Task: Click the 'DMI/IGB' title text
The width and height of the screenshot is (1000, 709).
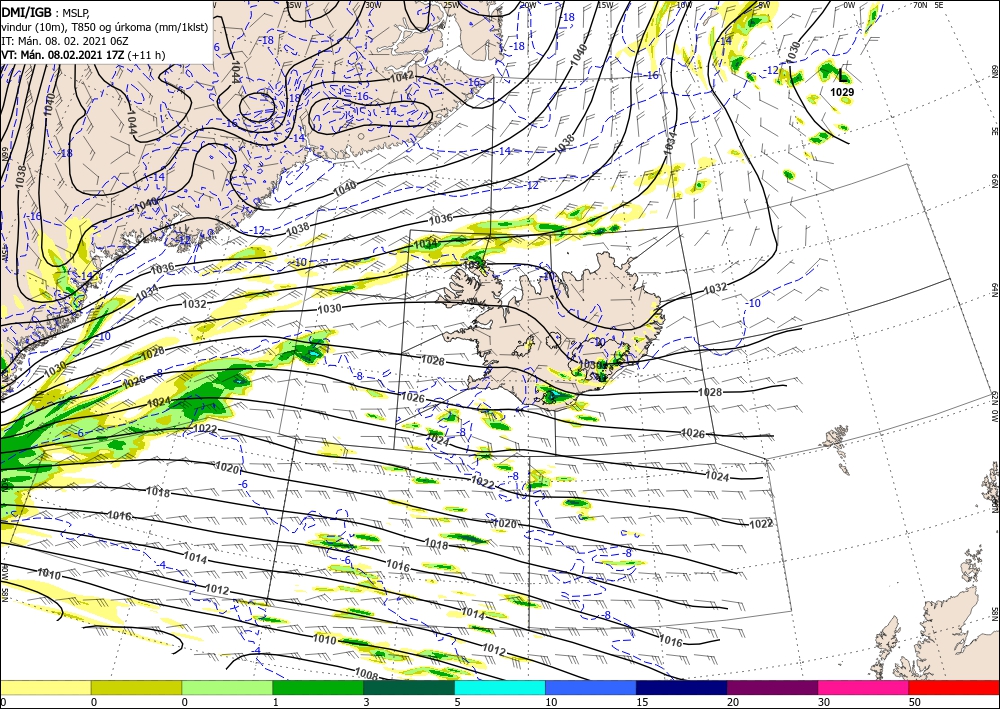Action: coord(27,12)
